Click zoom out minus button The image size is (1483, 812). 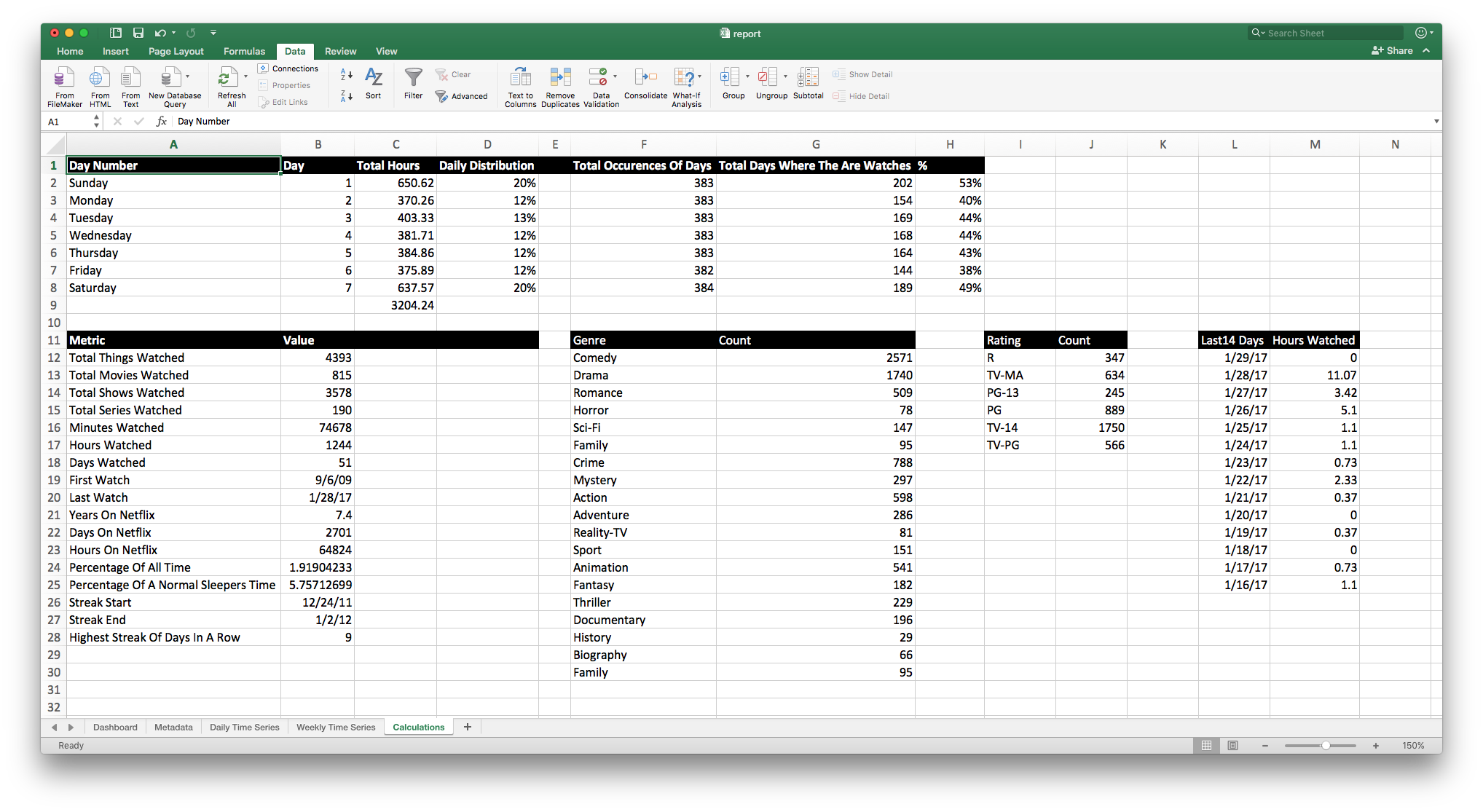tap(1265, 745)
